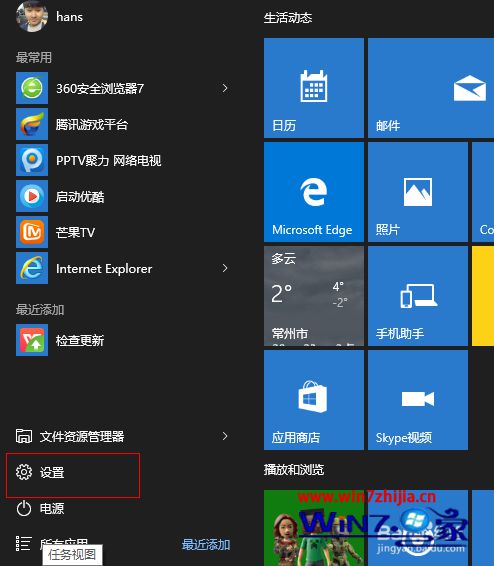Launch the Microsoft Edge tile

pos(314,192)
